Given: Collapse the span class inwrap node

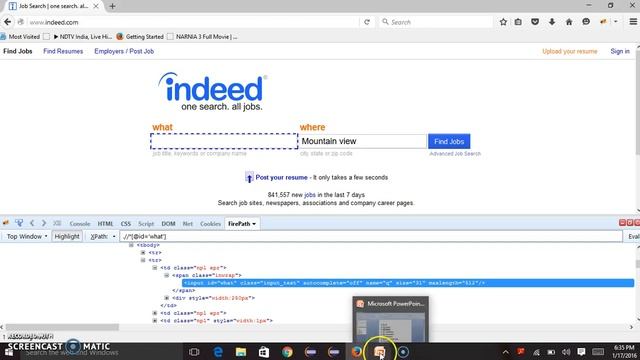Looking at the screenshot, I should pyautogui.click(x=167, y=276).
